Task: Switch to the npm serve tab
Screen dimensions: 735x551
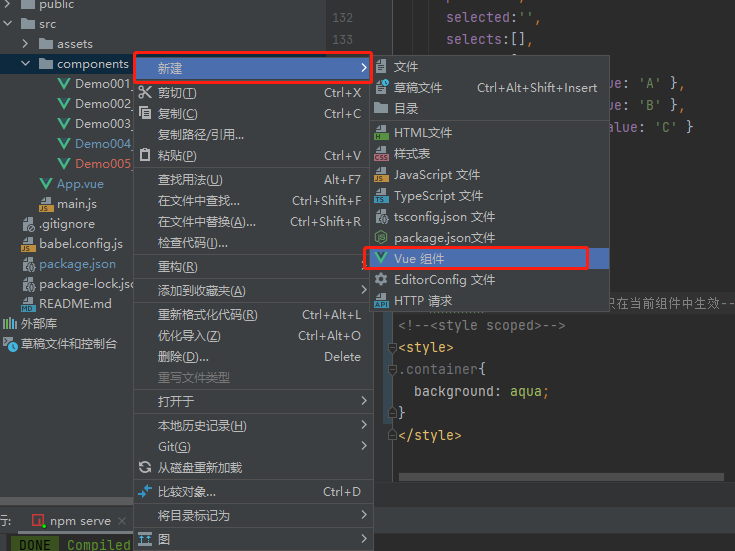Action: (x=80, y=521)
